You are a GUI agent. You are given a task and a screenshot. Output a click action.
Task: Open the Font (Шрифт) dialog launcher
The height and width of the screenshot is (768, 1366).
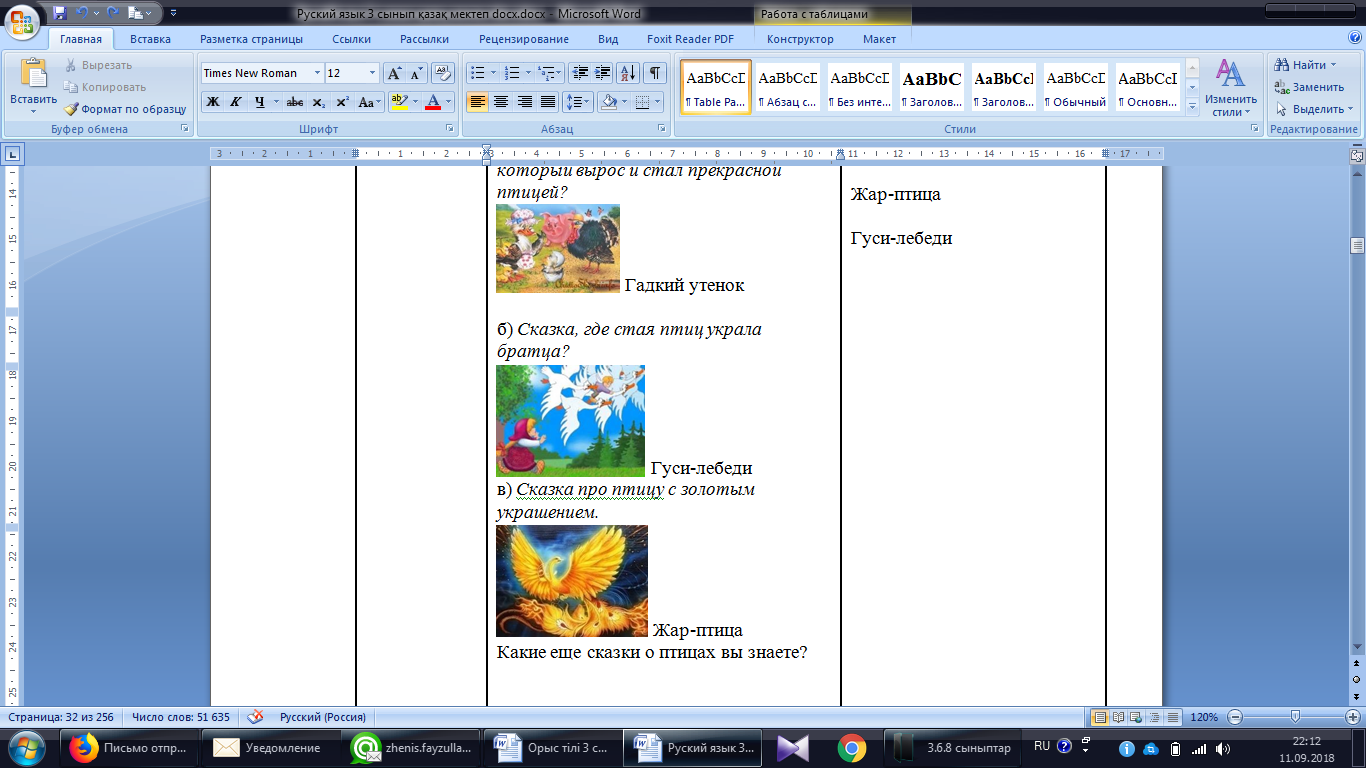point(448,129)
